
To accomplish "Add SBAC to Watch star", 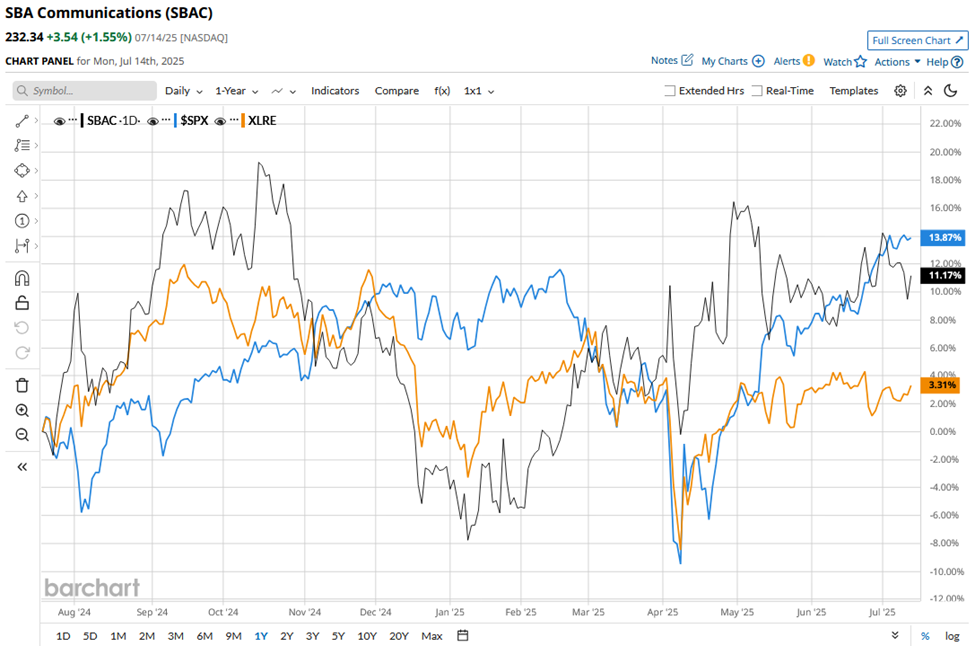I will click(861, 62).
